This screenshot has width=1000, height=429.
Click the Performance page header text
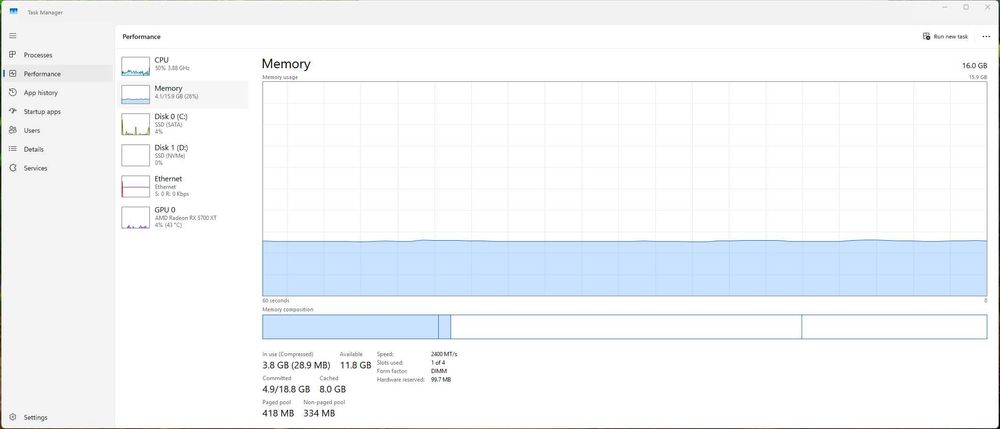tap(142, 36)
